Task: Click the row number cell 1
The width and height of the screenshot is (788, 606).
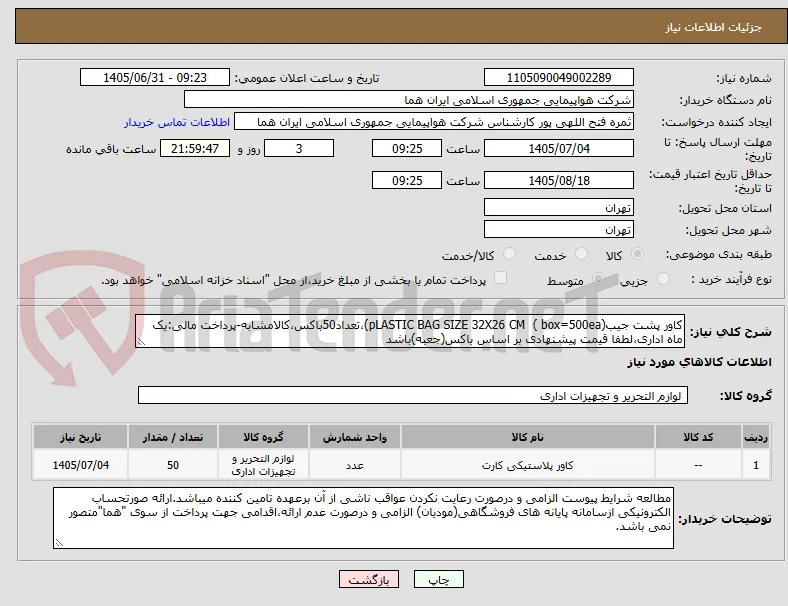Action: tap(755, 465)
